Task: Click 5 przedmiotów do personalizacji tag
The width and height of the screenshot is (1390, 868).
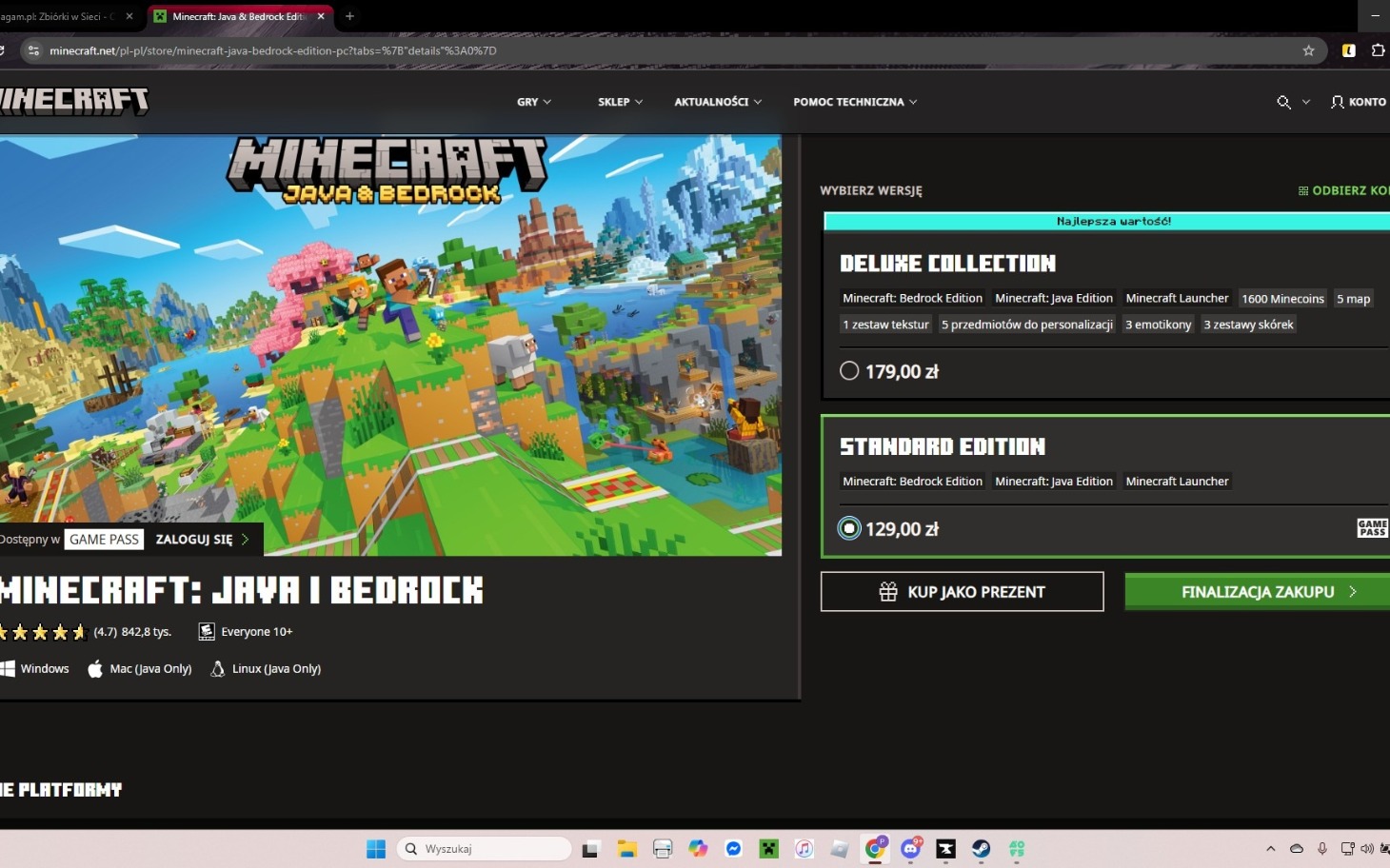Action: (1026, 325)
